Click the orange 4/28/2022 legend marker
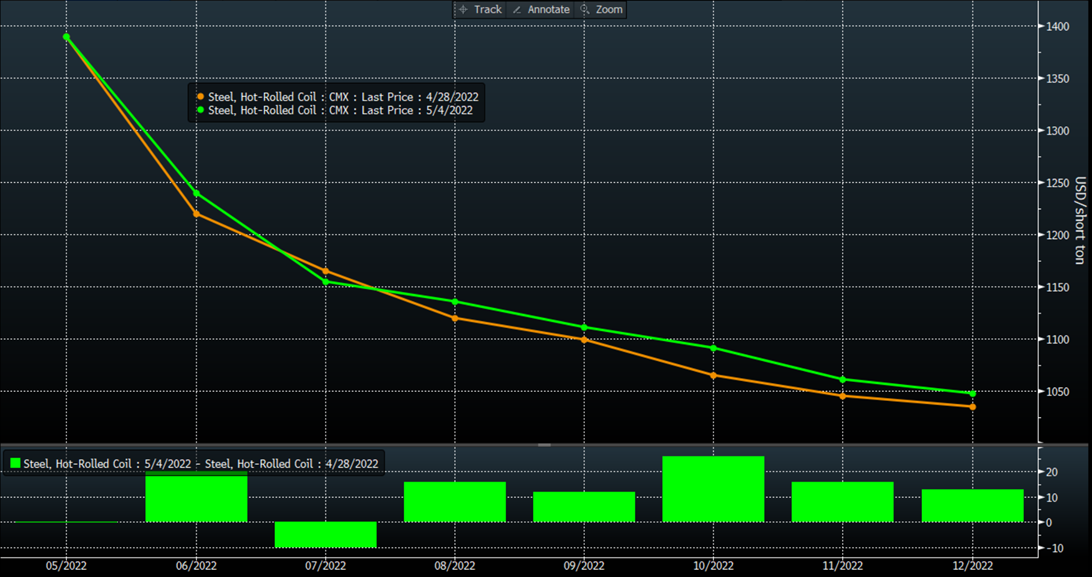 200,97
